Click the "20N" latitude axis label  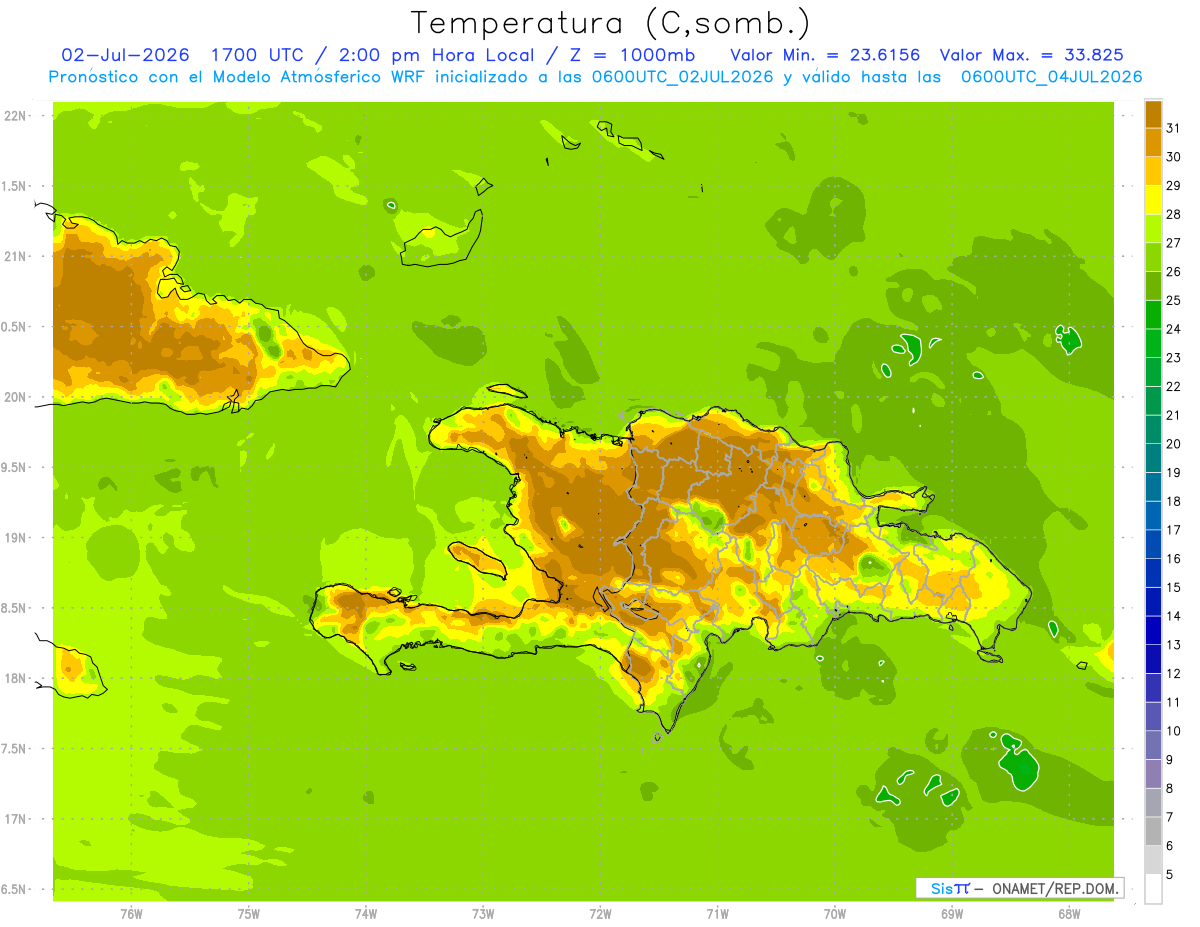(16, 397)
